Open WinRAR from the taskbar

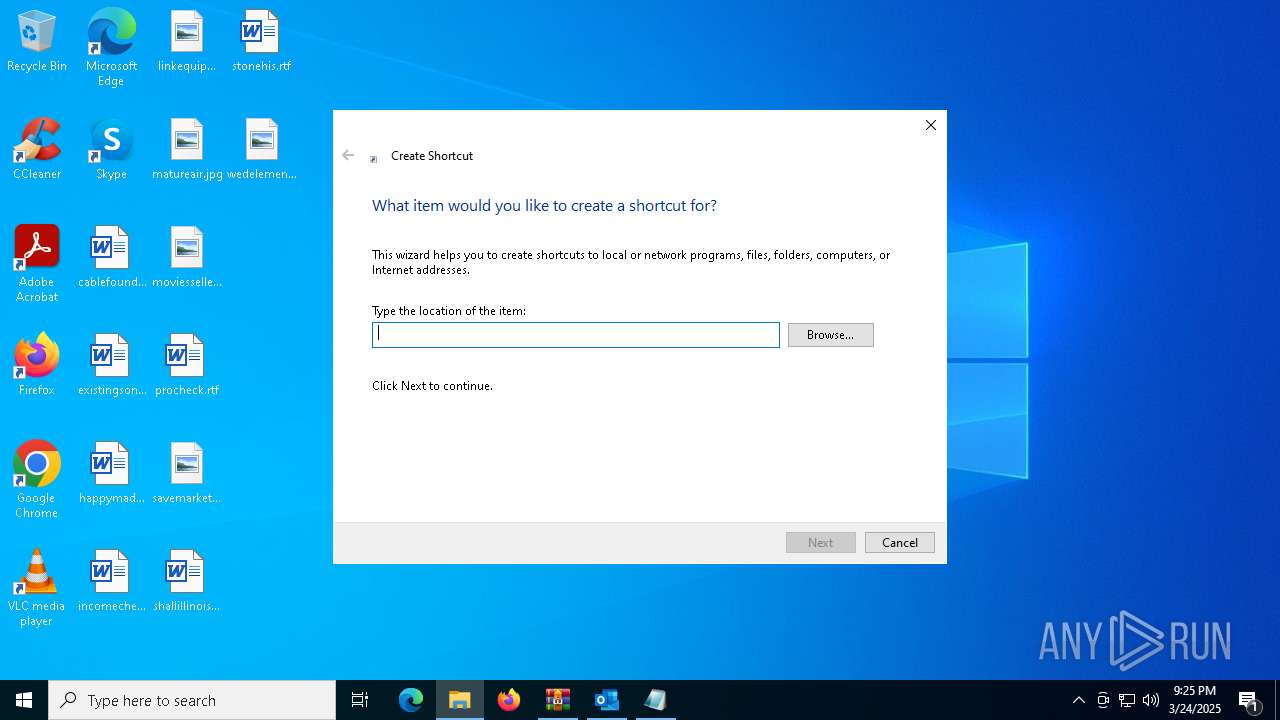coord(558,700)
